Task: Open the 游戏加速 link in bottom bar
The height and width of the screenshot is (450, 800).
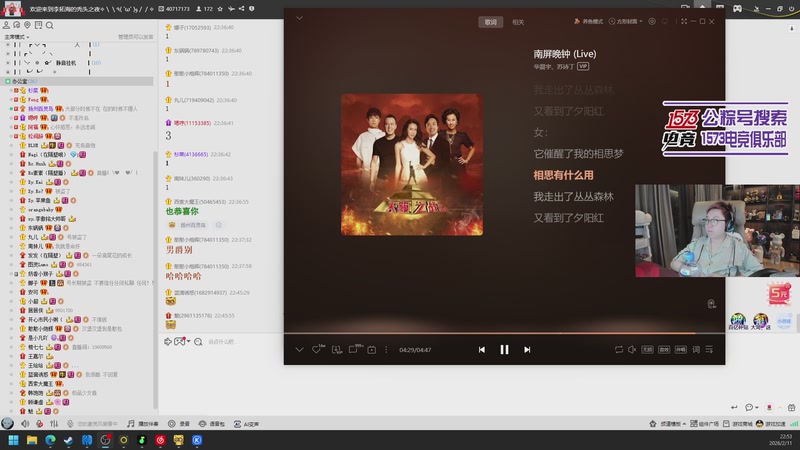Action: [771, 423]
